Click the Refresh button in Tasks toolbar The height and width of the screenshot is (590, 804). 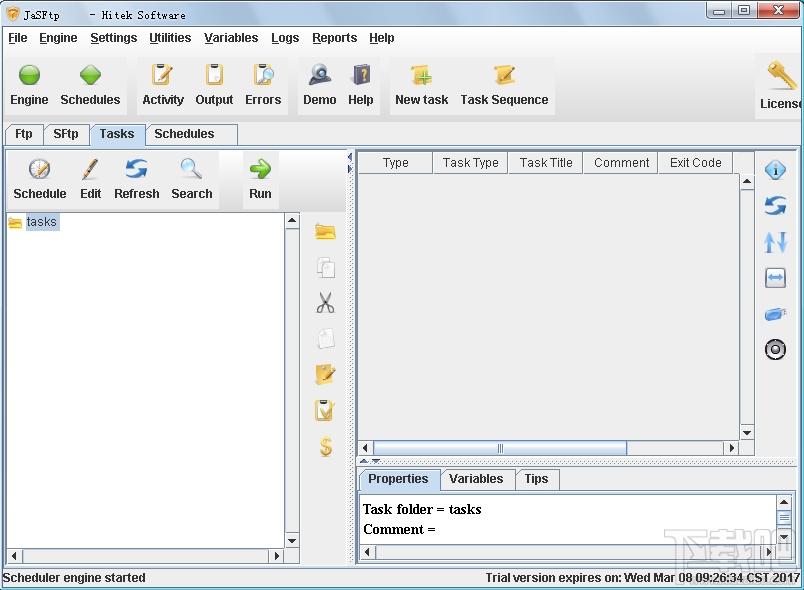pos(136,179)
